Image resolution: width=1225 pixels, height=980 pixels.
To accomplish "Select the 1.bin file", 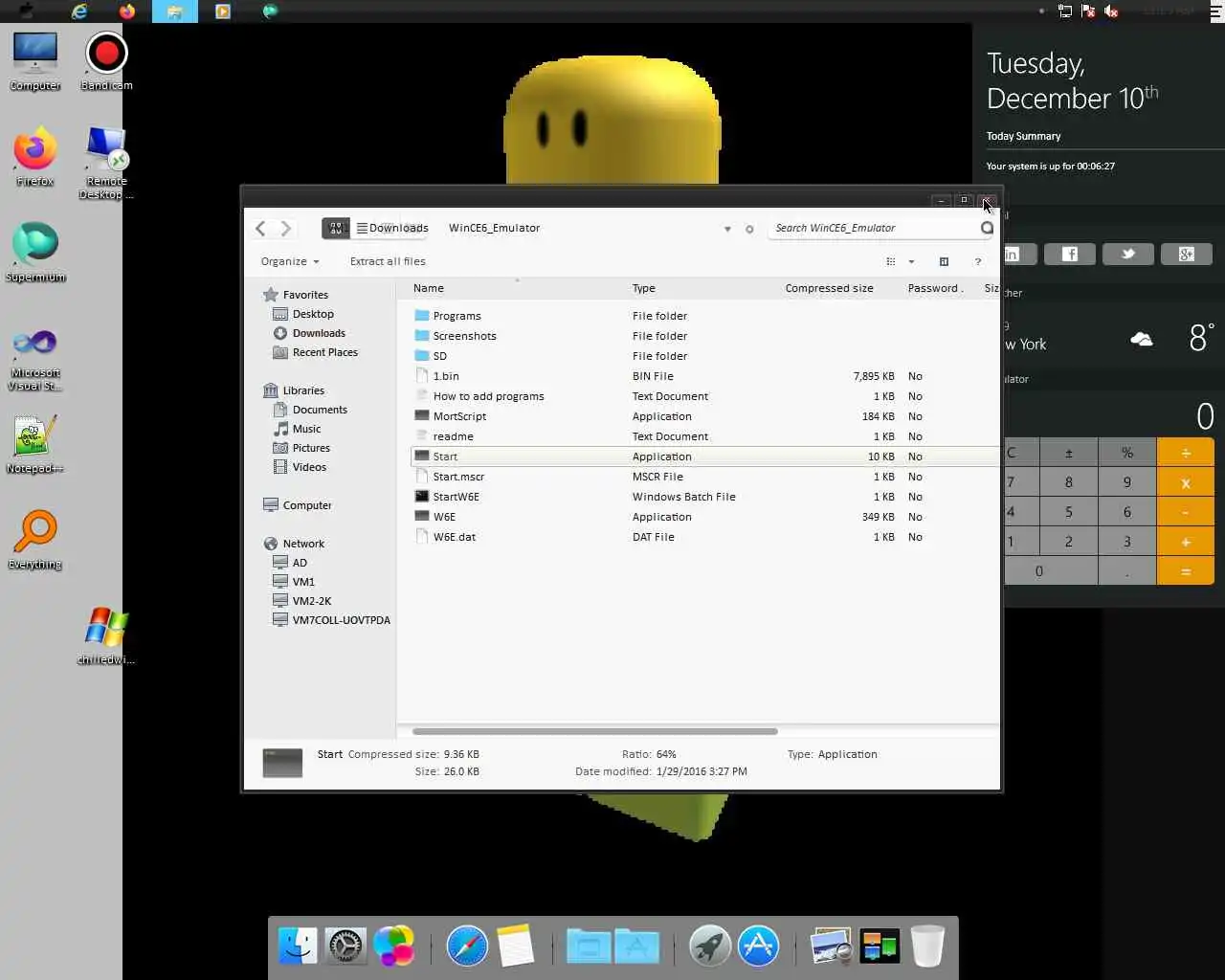I will (x=703, y=376).
